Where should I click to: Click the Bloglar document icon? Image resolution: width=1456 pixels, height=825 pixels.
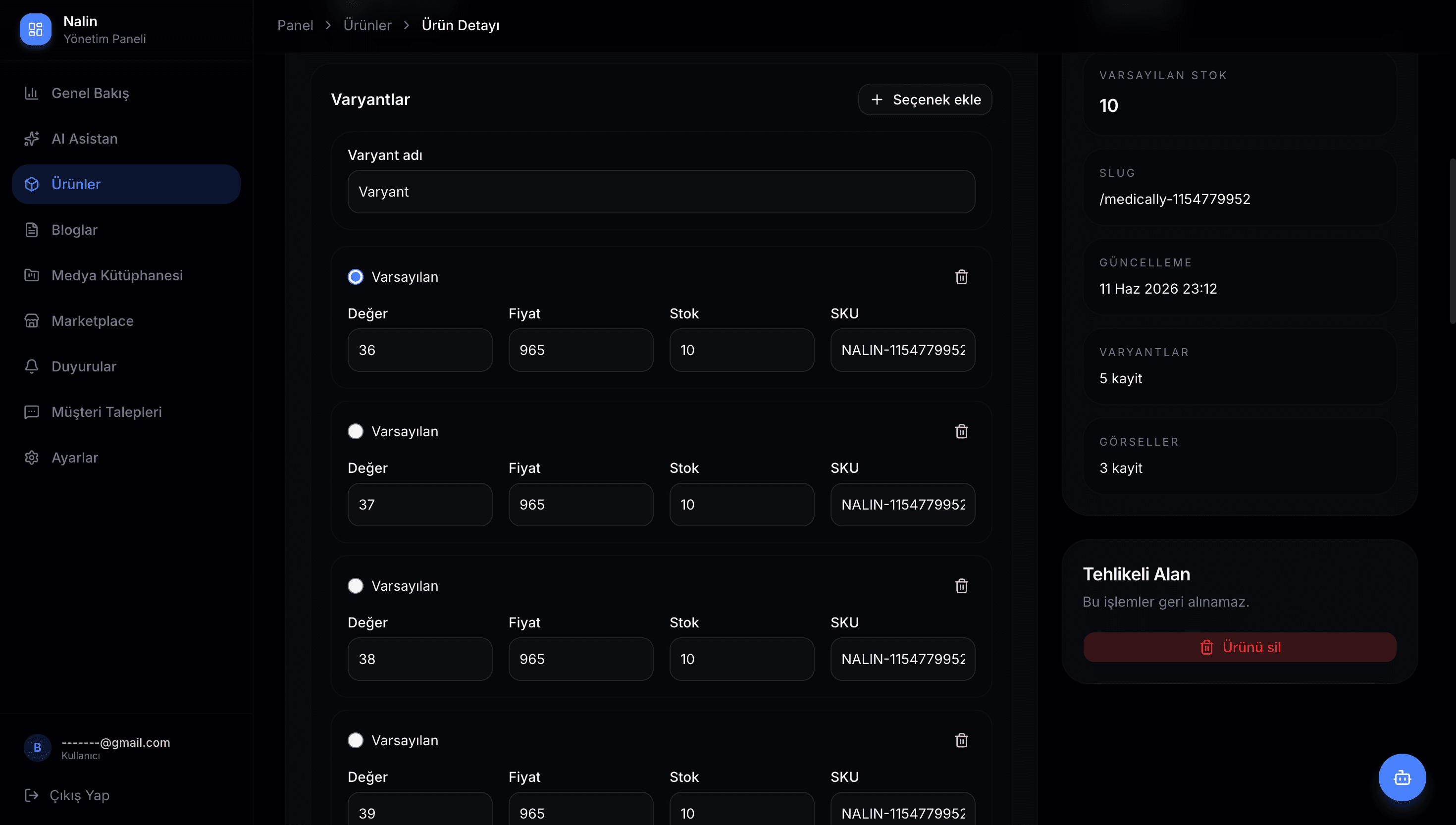click(x=32, y=229)
